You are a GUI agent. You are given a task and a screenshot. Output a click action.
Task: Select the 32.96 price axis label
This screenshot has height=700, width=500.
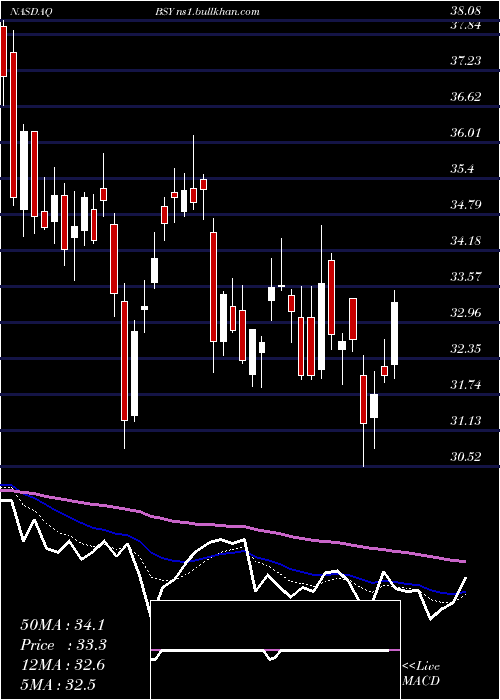tap(465, 313)
